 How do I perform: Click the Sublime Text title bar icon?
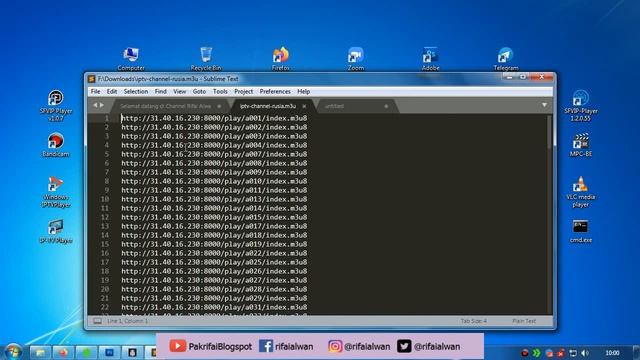click(92, 79)
